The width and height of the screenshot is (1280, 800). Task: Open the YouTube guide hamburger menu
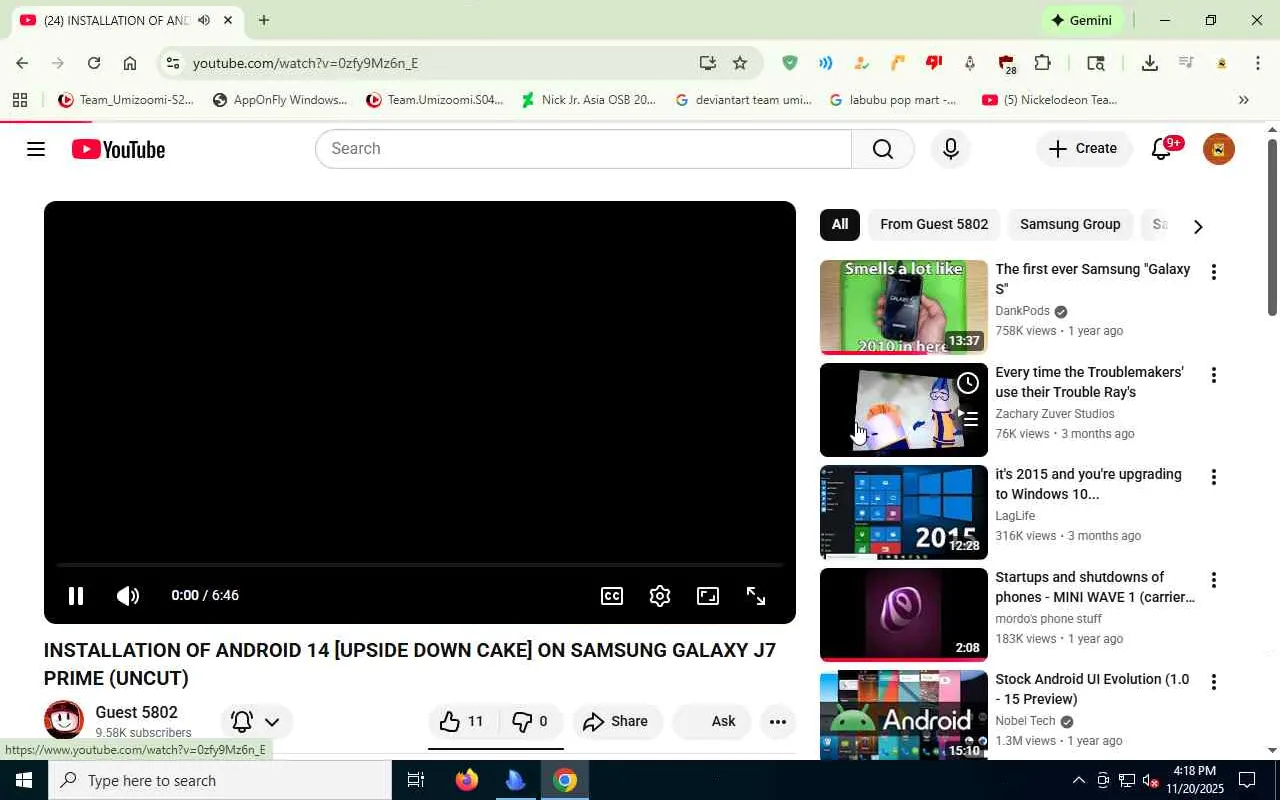36,149
